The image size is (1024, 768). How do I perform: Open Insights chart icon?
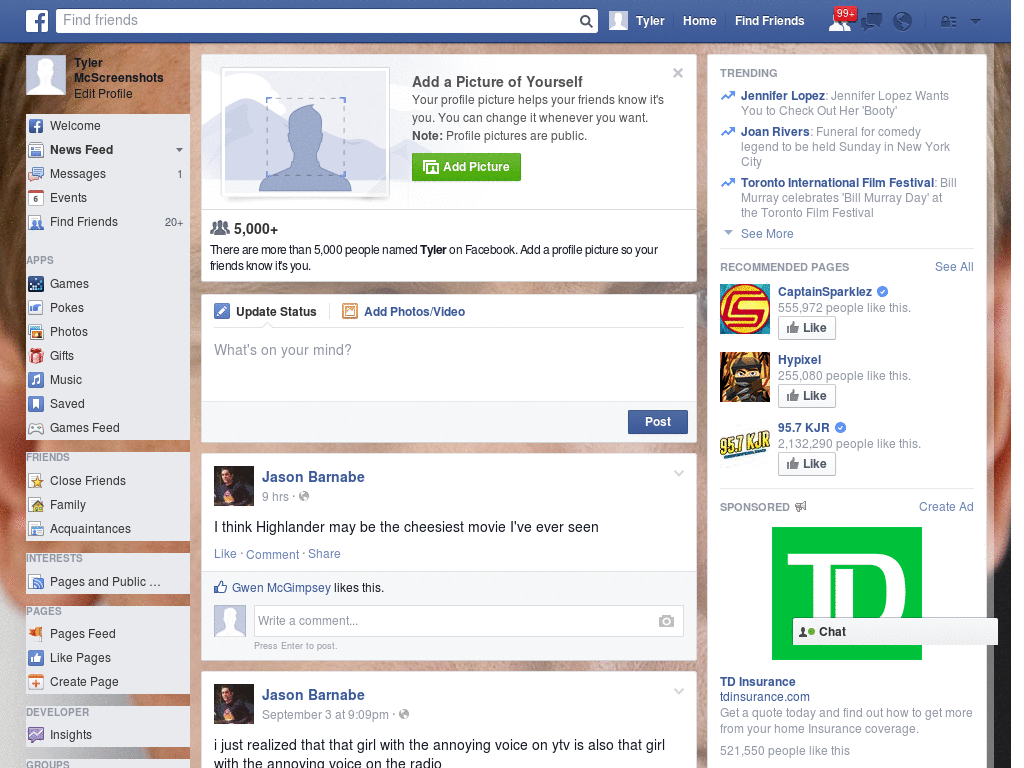coord(36,735)
